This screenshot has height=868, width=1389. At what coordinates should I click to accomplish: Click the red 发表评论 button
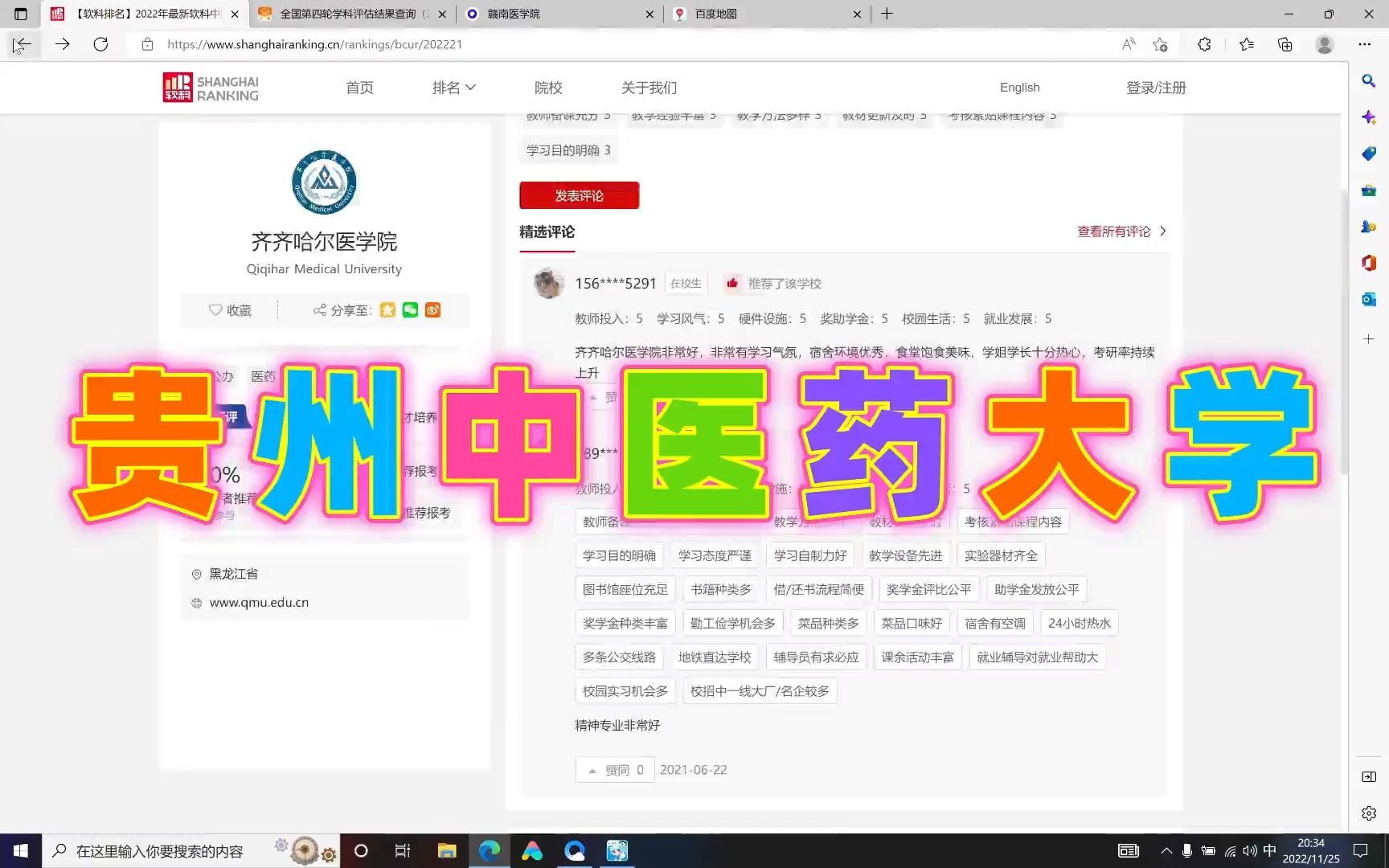[x=579, y=195]
